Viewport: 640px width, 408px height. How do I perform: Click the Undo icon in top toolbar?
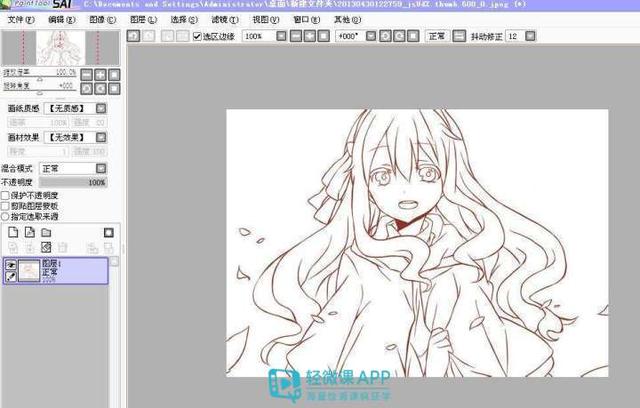pyautogui.click(x=133, y=36)
